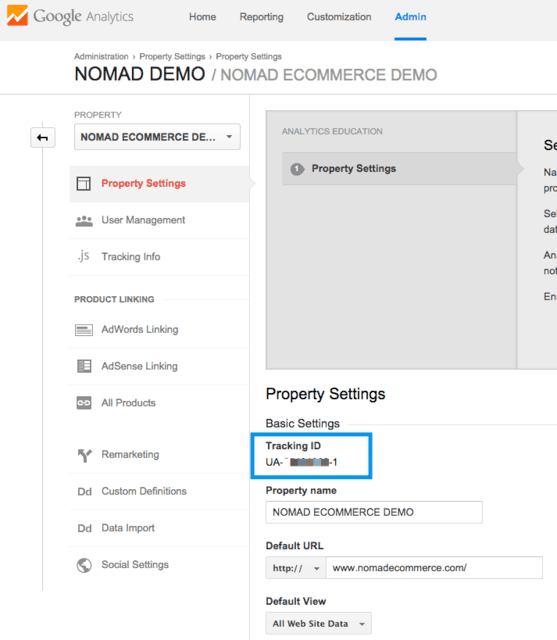Click the ANALYTICS EDUCATION label
The height and width of the screenshot is (640, 557).
click(332, 131)
